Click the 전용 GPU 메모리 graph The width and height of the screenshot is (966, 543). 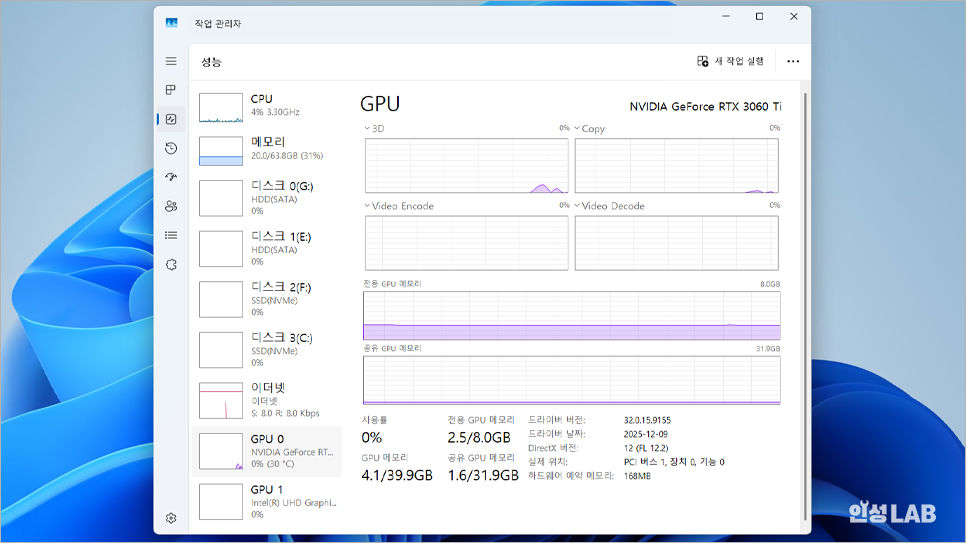(572, 316)
